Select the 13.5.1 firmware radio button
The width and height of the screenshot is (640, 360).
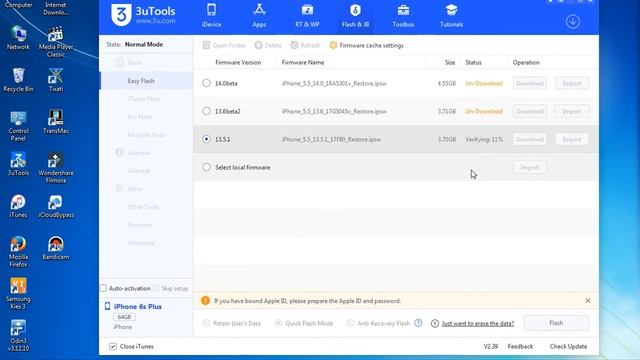(x=207, y=139)
